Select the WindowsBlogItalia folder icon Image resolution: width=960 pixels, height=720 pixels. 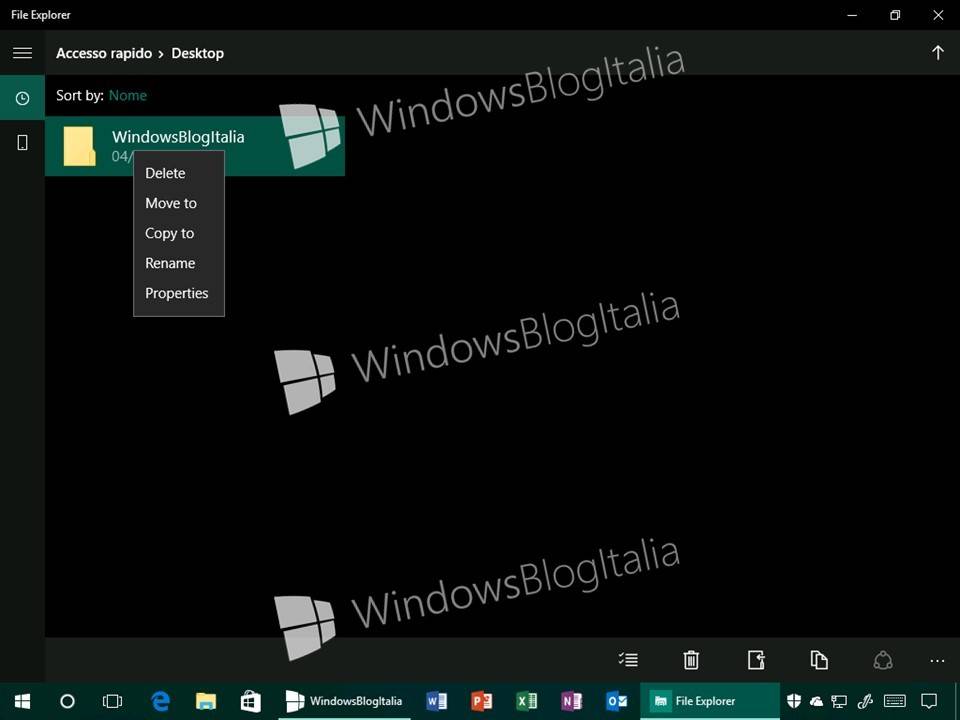(x=80, y=146)
